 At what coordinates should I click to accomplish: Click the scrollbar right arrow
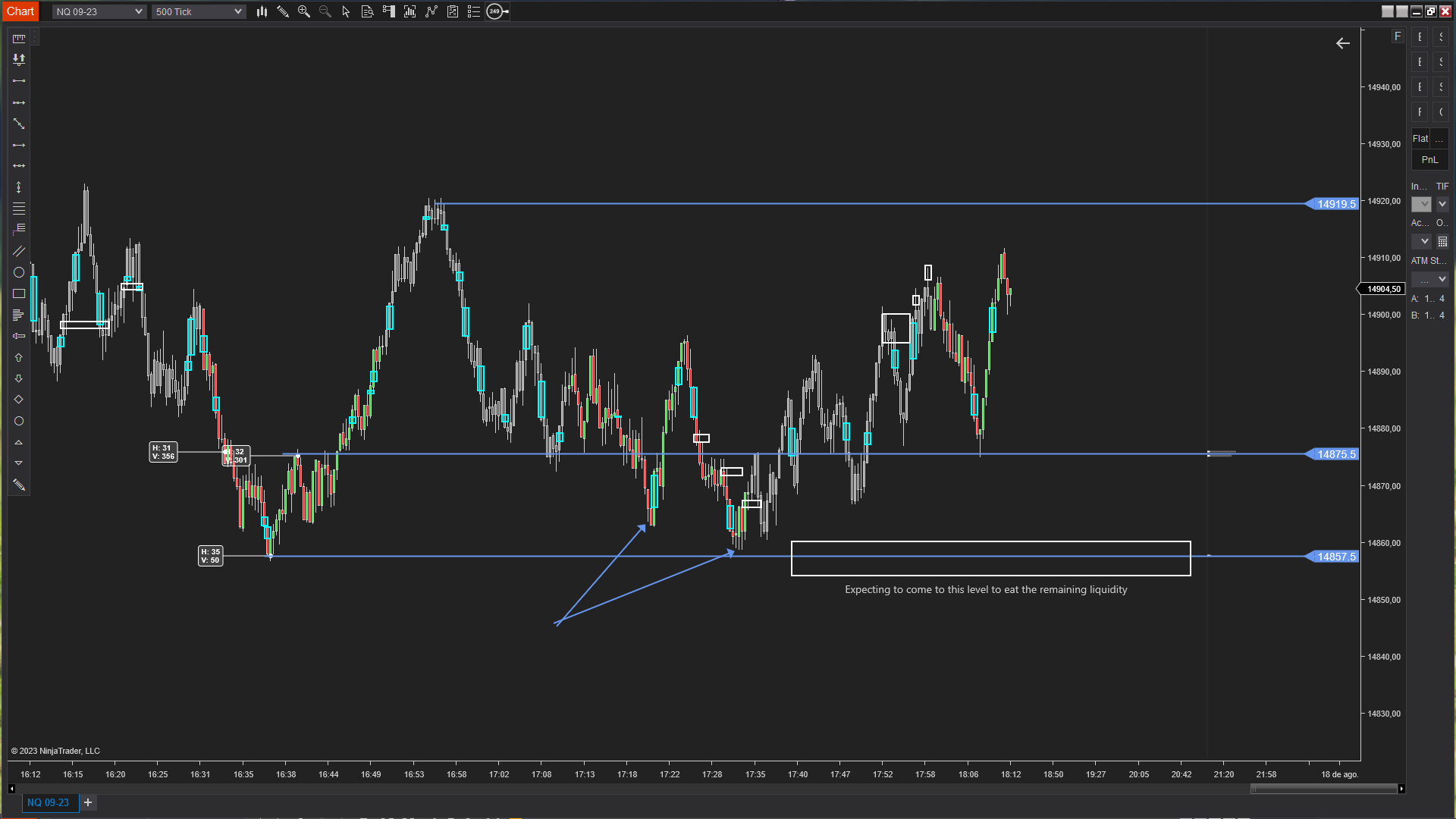(x=1401, y=789)
